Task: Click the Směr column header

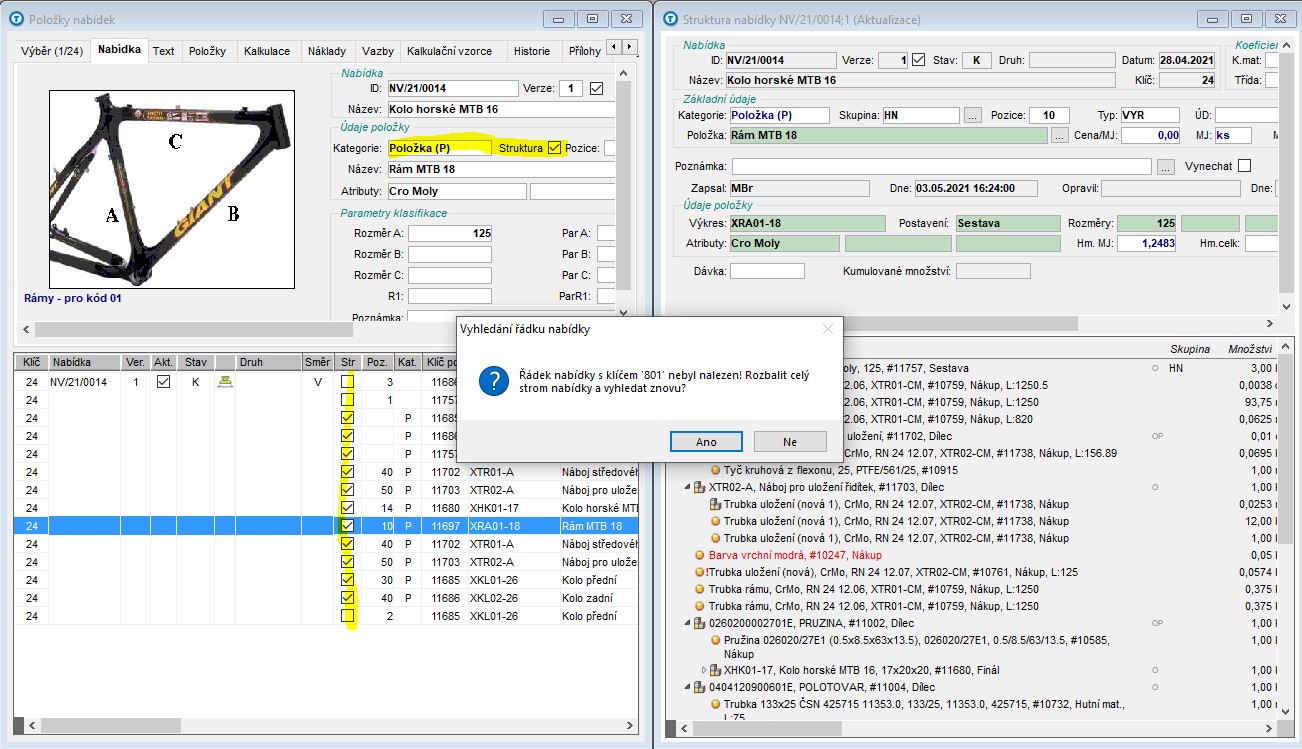Action: pyautogui.click(x=318, y=362)
